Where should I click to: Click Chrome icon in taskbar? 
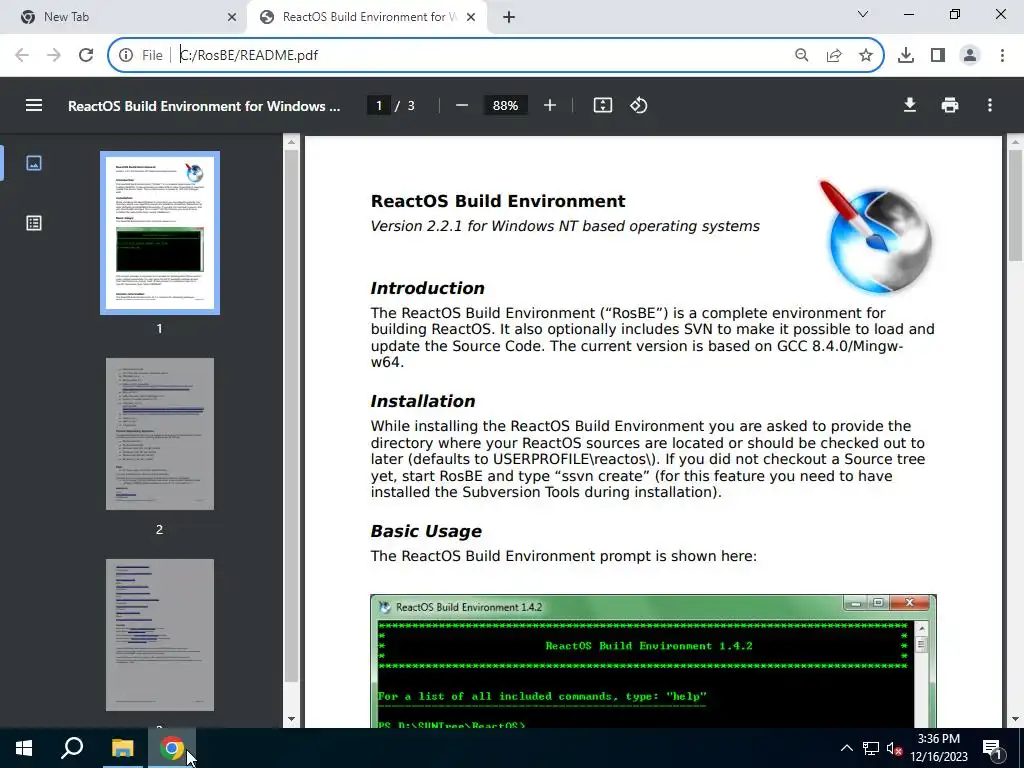[x=172, y=748]
